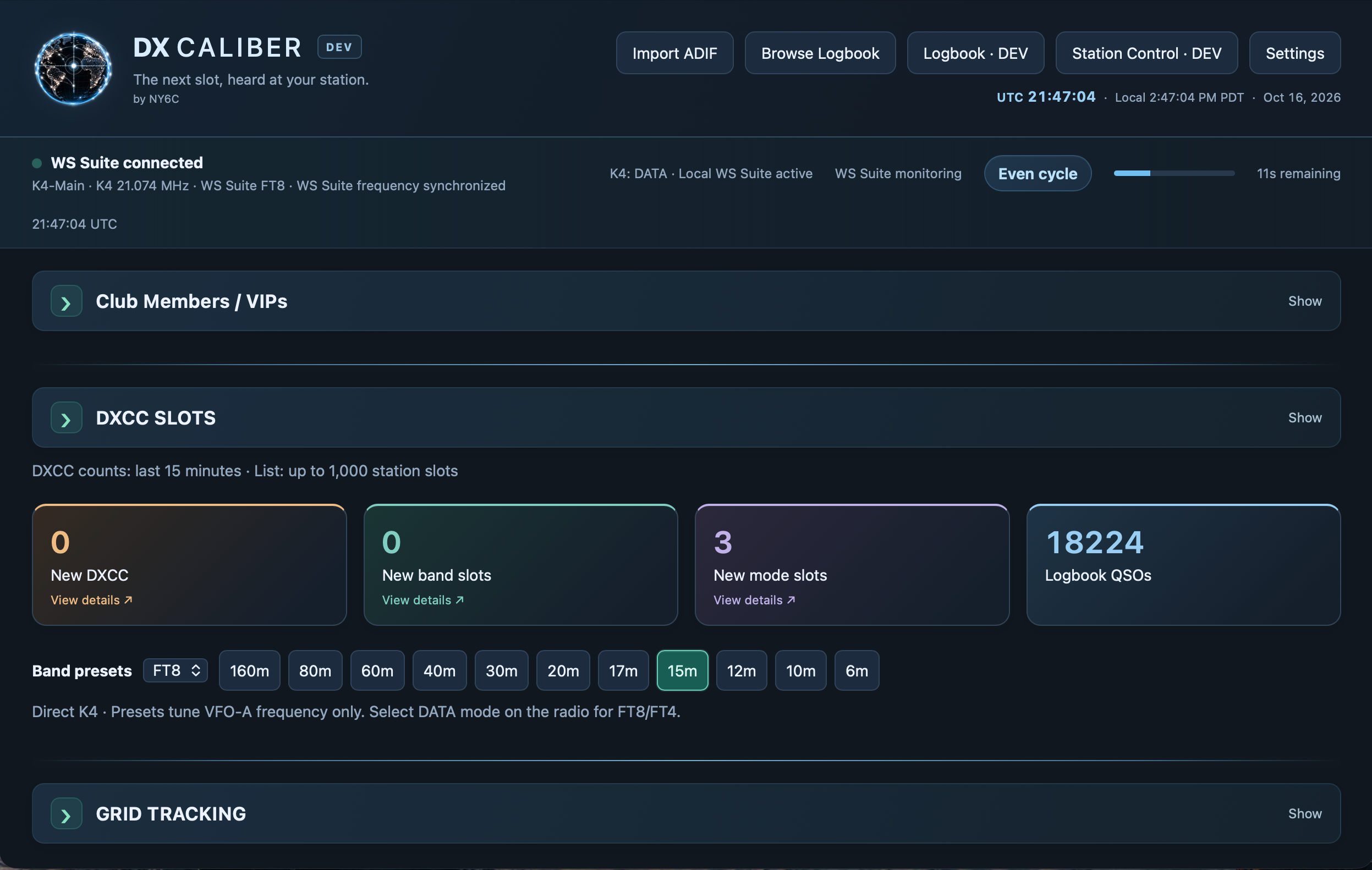Click the Even cycle pill

(x=1038, y=174)
